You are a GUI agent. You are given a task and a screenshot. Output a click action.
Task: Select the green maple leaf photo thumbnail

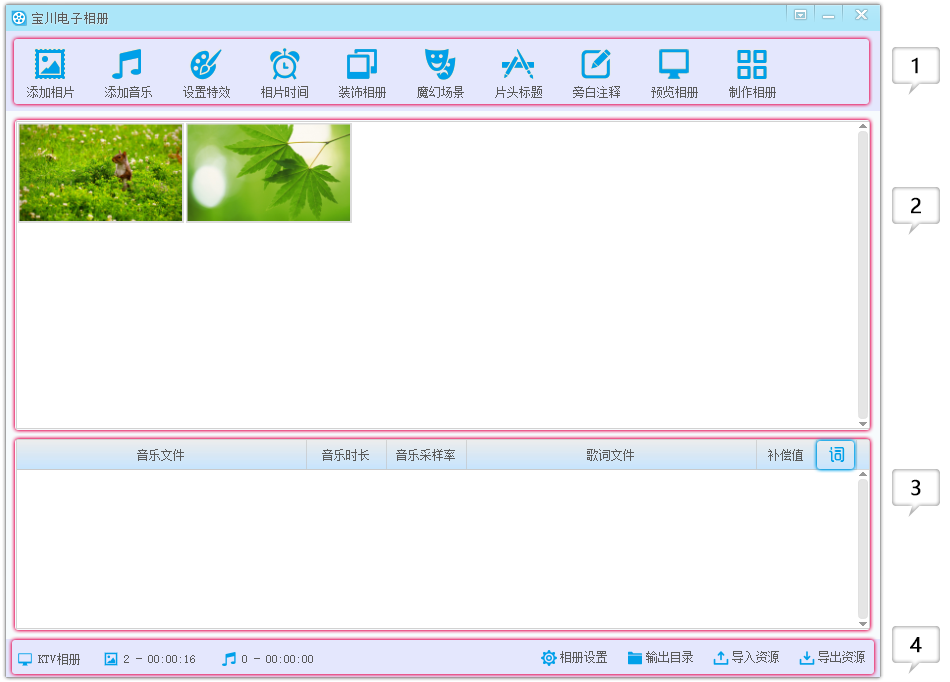pos(268,173)
